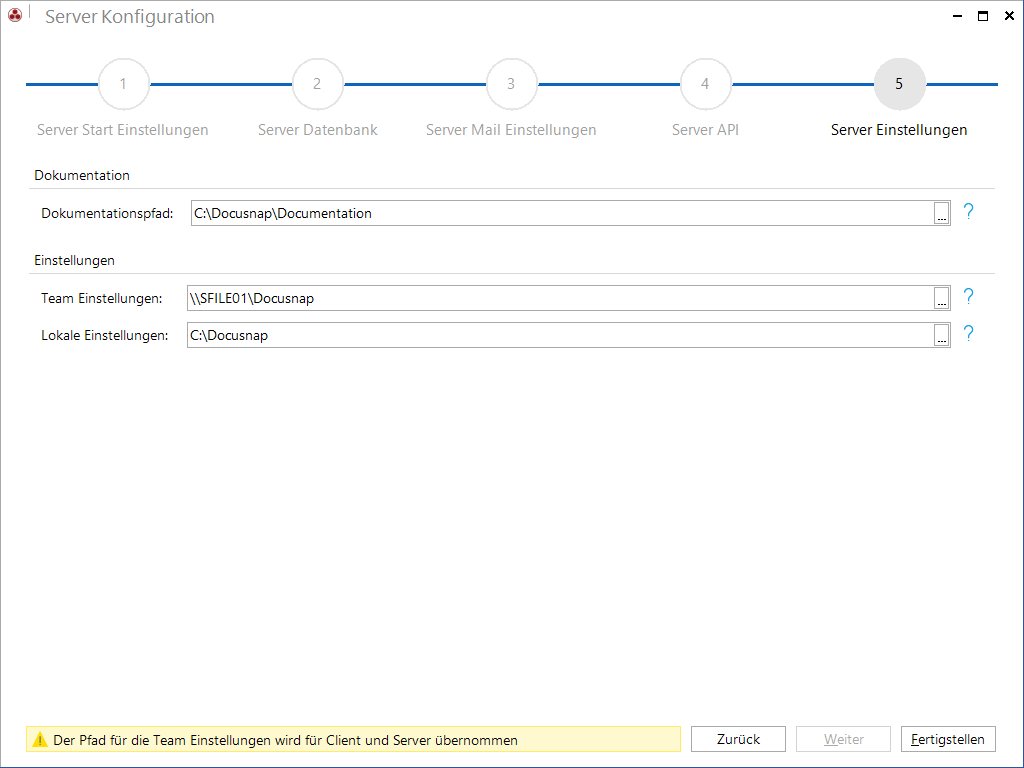The width and height of the screenshot is (1024, 768).
Task: Maximize the Server Konfiguration window
Action: click(x=983, y=16)
